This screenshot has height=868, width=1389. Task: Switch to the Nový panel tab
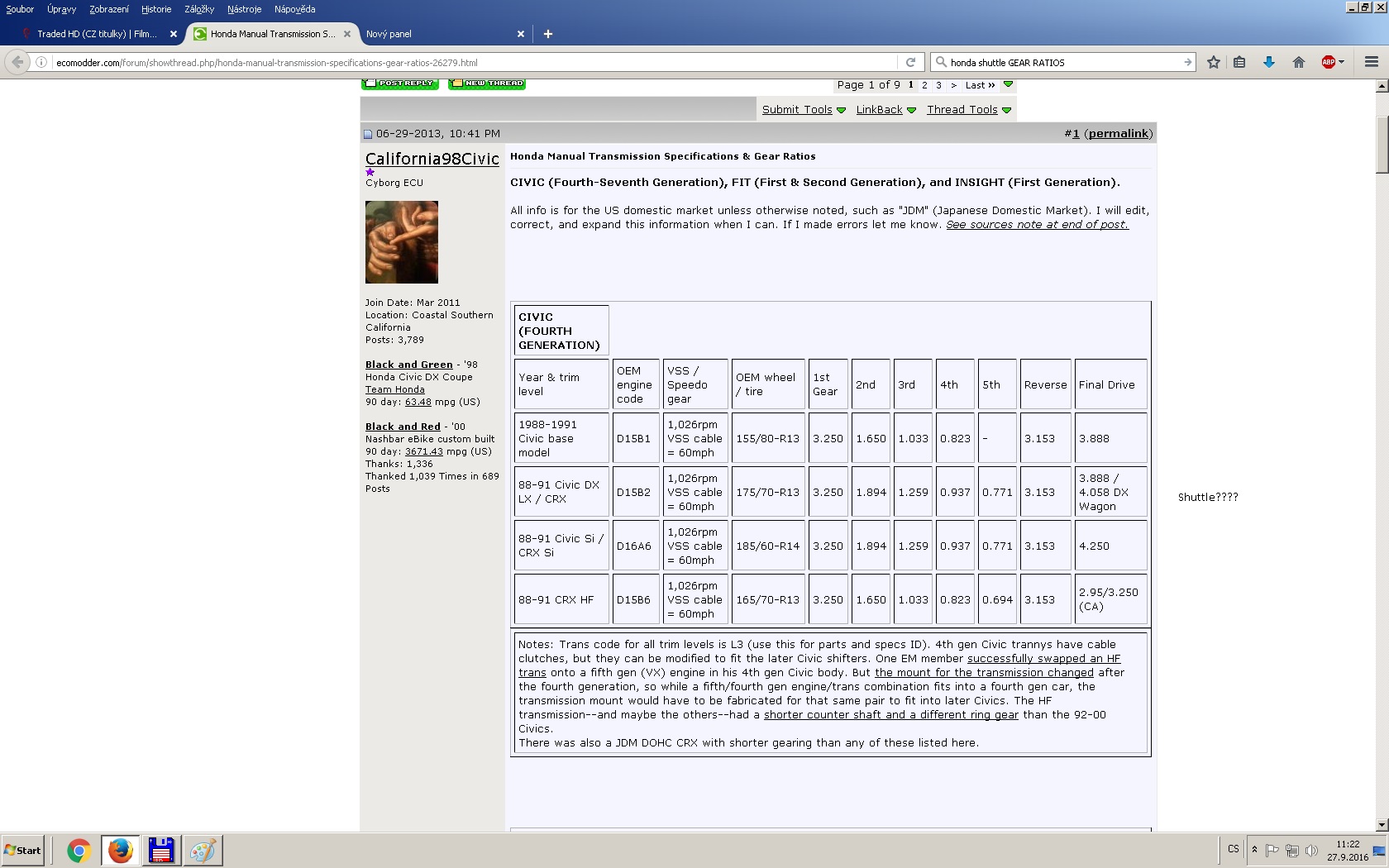389,34
